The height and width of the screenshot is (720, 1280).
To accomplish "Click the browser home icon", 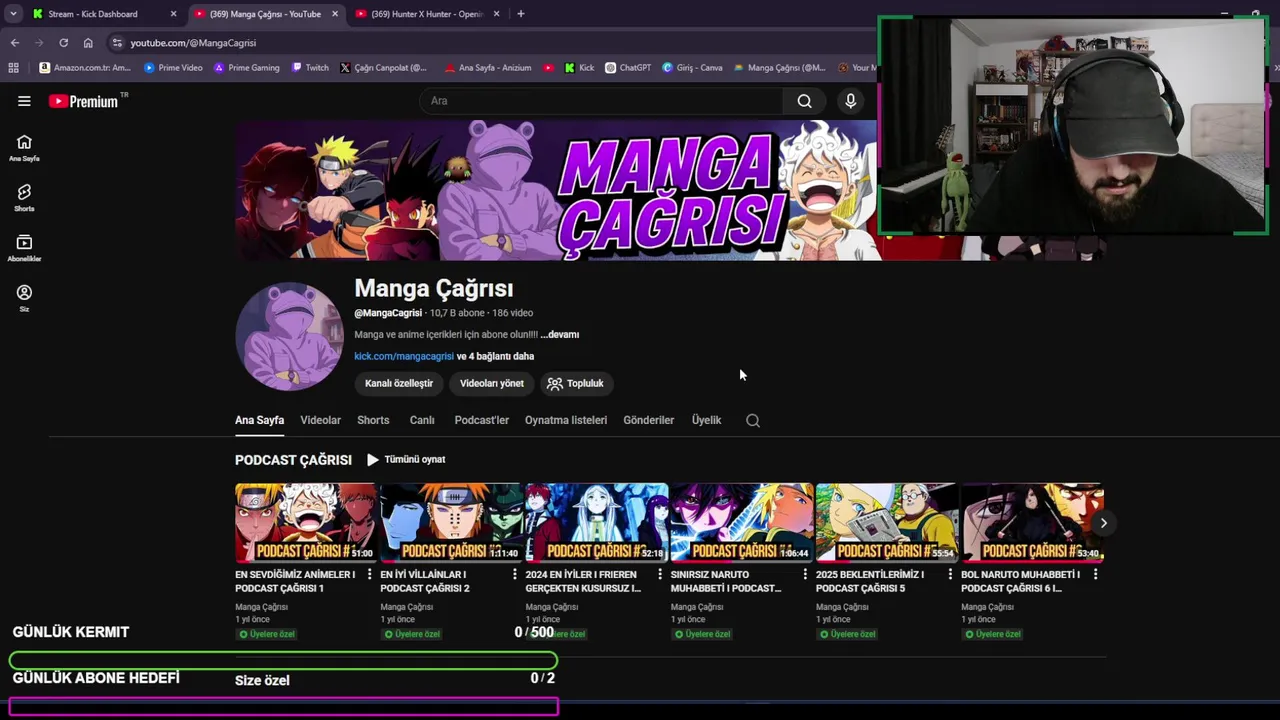I will [x=88, y=43].
